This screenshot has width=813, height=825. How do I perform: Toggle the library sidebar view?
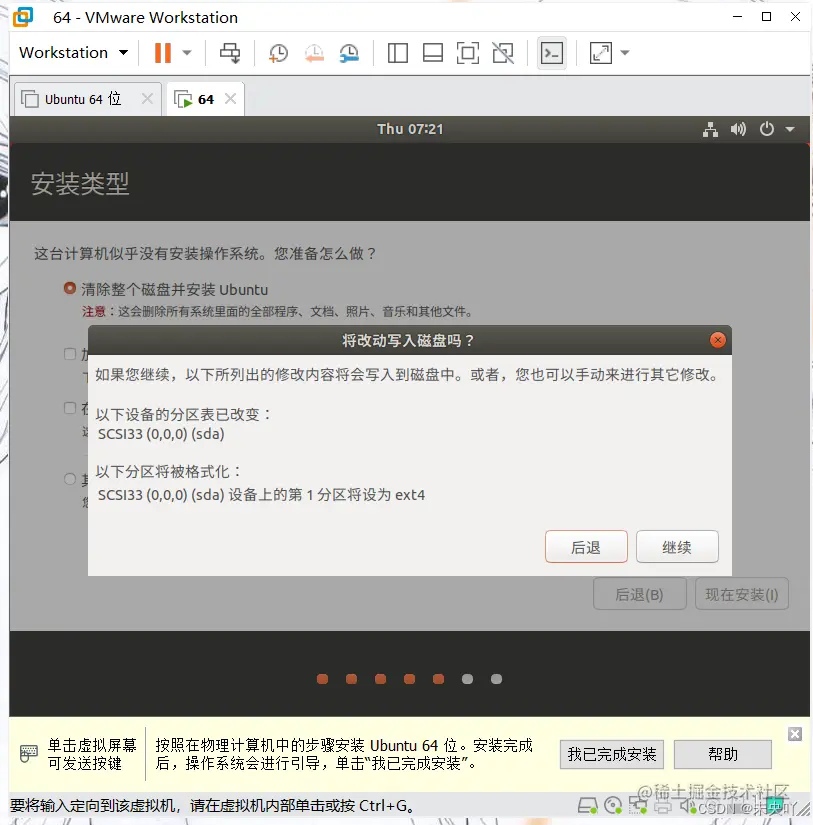pyautogui.click(x=397, y=53)
